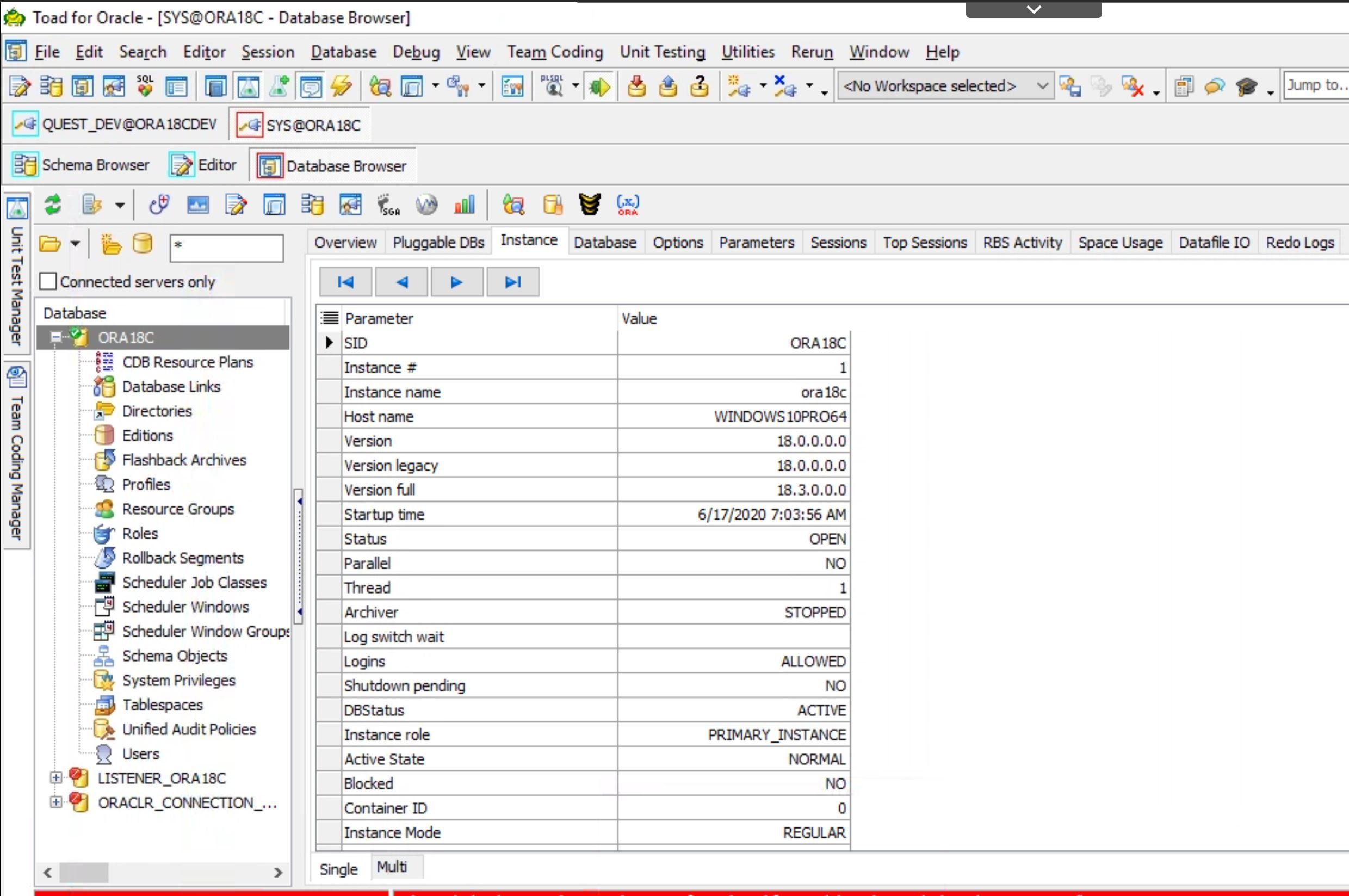Viewport: 1349px width, 896px height.
Task: Click the PL/SQL debugger icon
Action: pyautogui.click(x=553, y=86)
